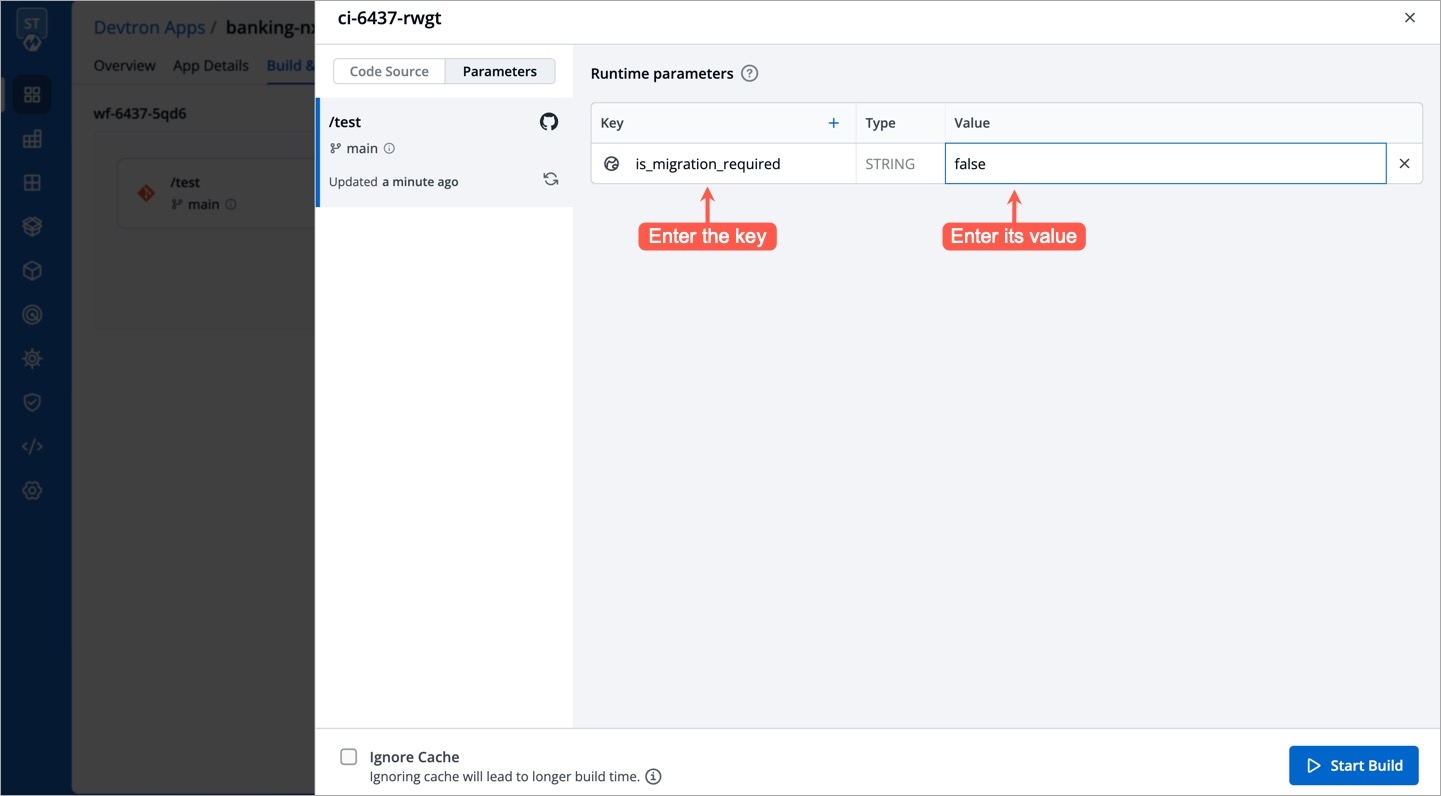Click the Value field containing false

coord(1164,164)
